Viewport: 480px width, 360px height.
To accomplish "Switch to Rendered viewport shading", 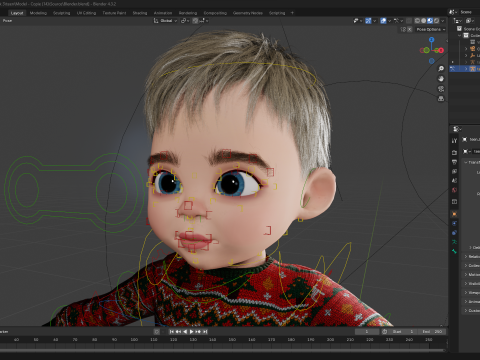I will tap(436, 21).
